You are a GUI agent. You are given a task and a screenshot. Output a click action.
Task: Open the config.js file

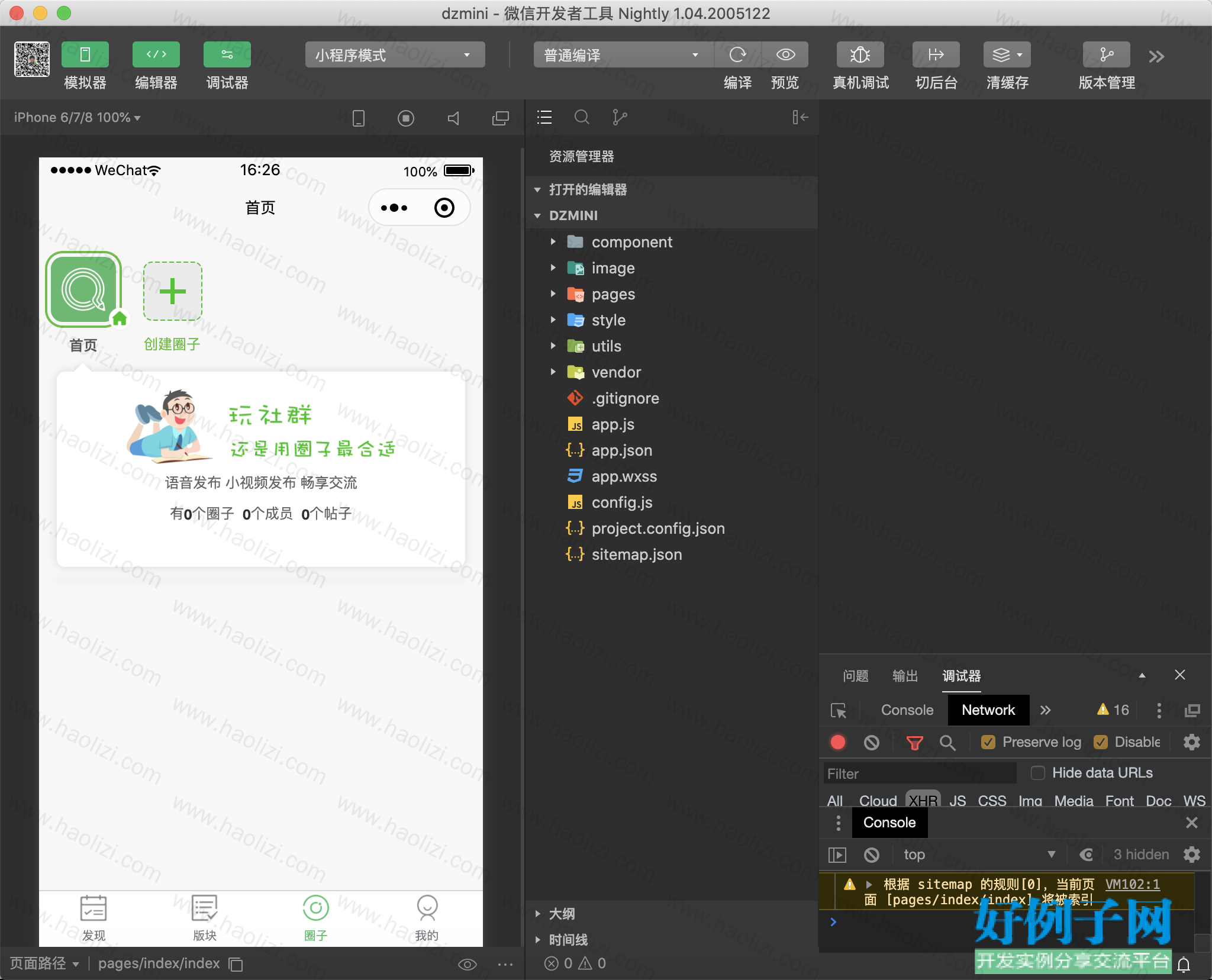coord(672,502)
